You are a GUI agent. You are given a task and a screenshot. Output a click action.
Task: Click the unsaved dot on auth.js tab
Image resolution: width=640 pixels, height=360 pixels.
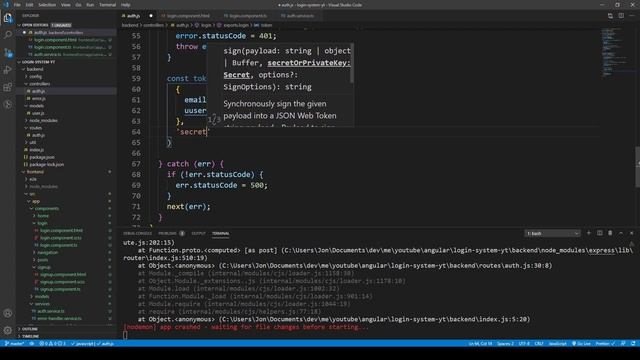pos(151,16)
